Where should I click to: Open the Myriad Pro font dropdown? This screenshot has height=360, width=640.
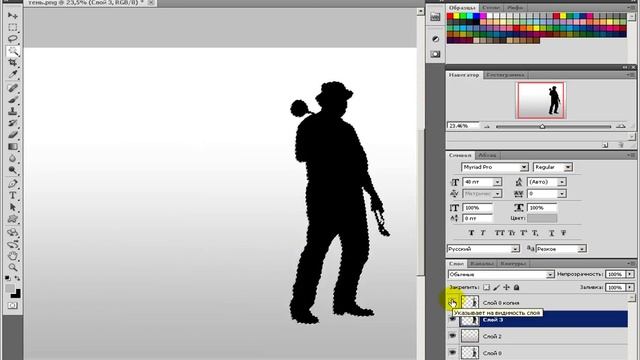524,167
